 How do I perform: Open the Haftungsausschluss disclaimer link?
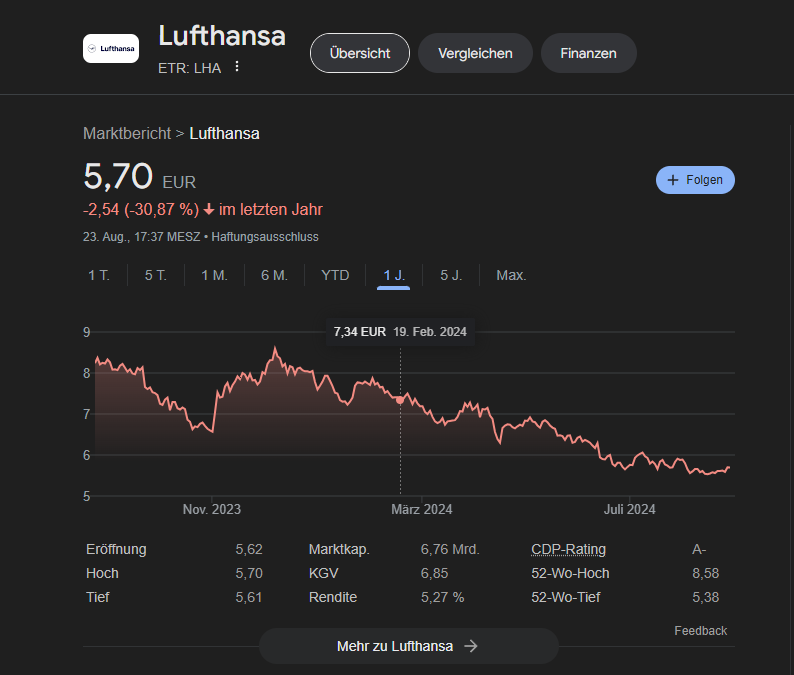265,237
